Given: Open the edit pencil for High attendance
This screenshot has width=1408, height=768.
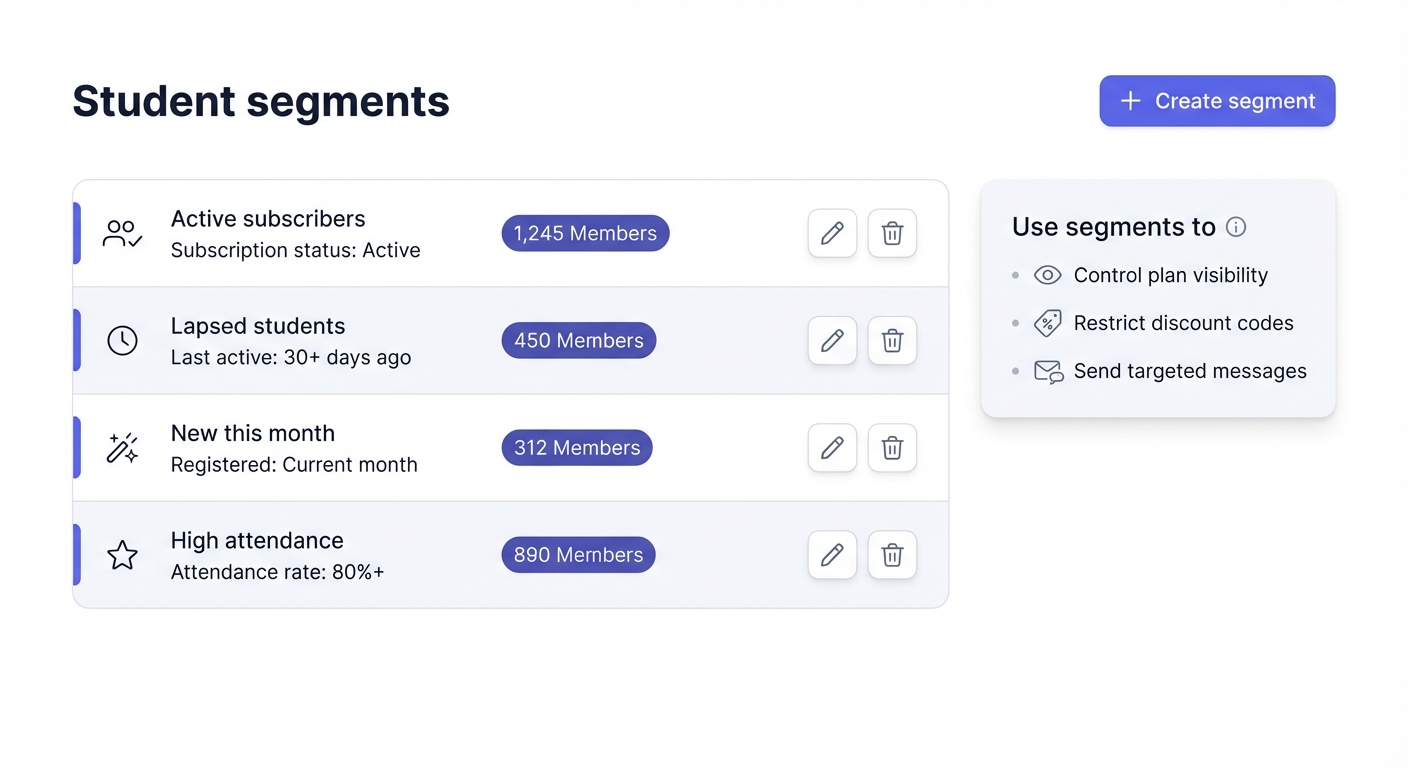Looking at the screenshot, I should point(832,554).
